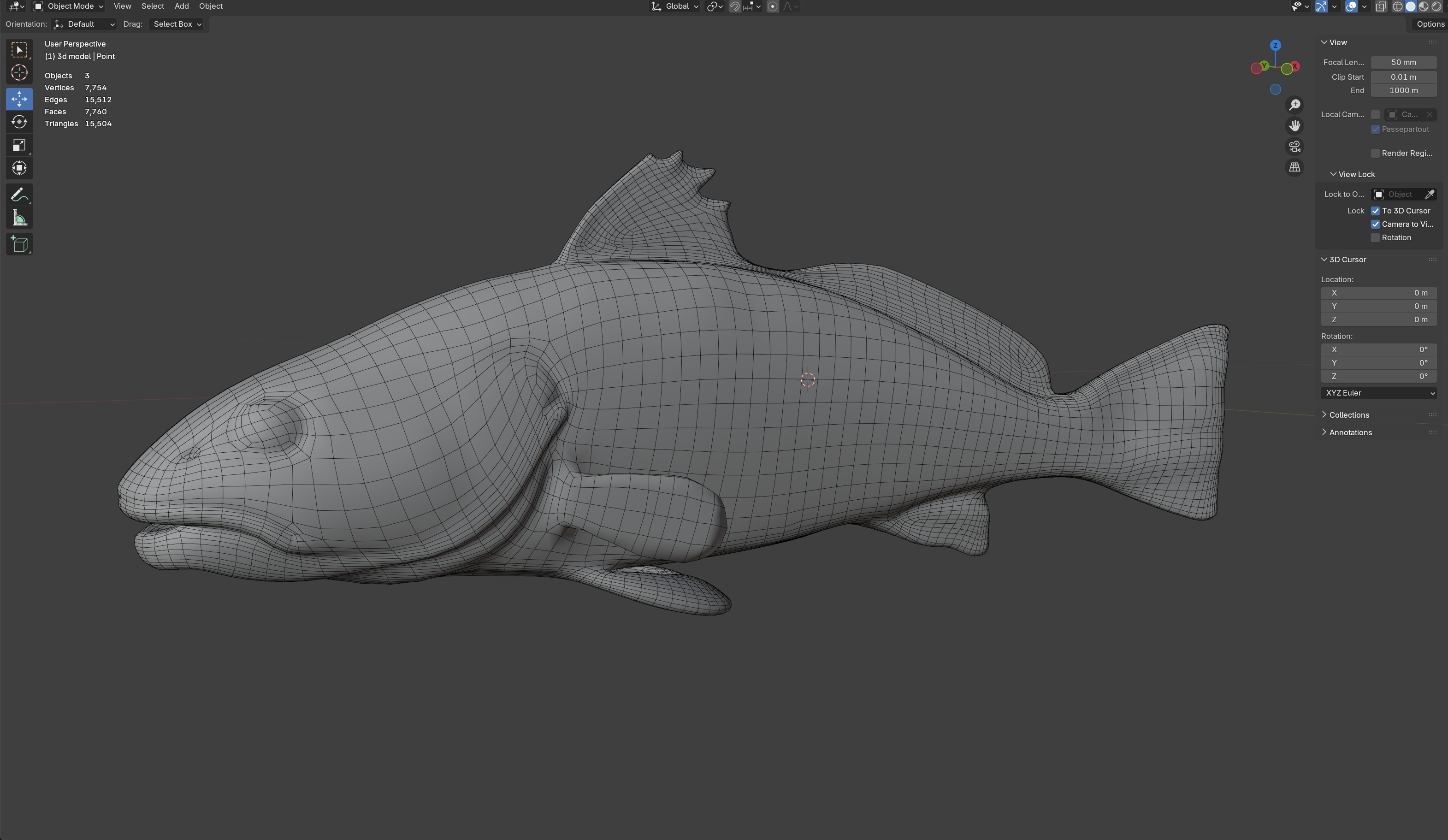Click the Options button
The height and width of the screenshot is (840, 1448).
[1430, 24]
